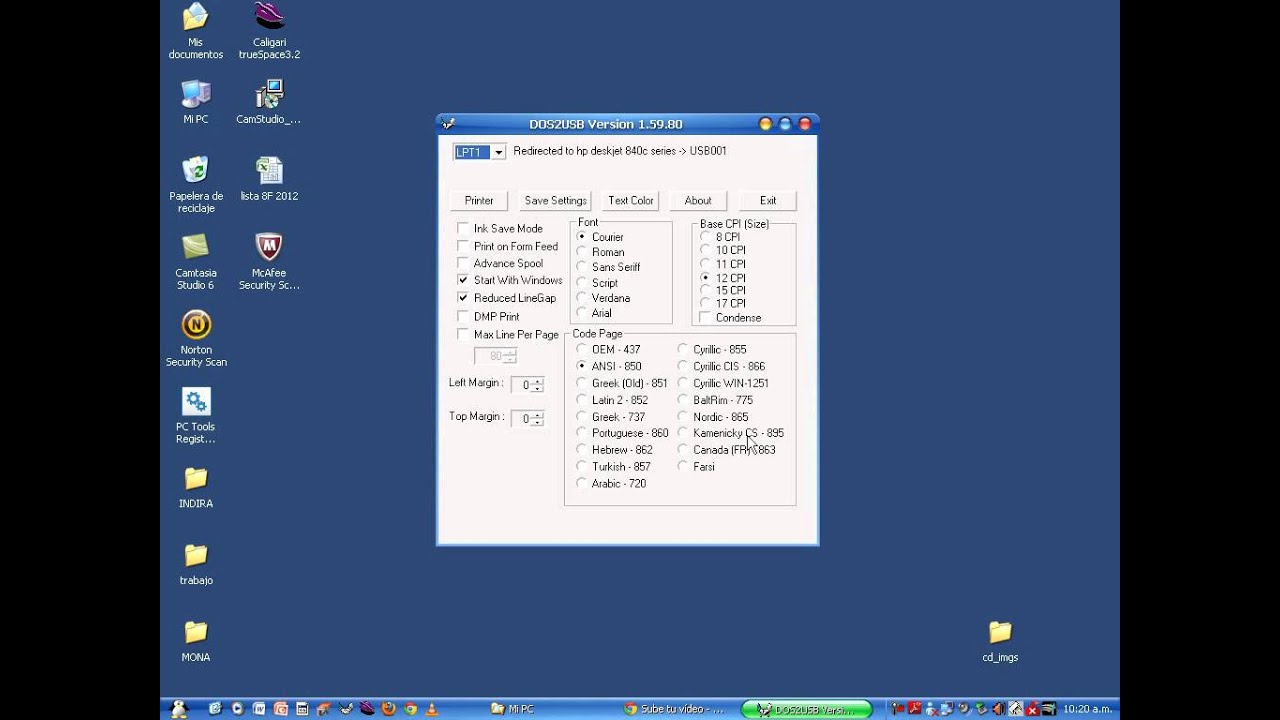Open MONA folder on desktop
The width and height of the screenshot is (1280, 720).
(196, 641)
